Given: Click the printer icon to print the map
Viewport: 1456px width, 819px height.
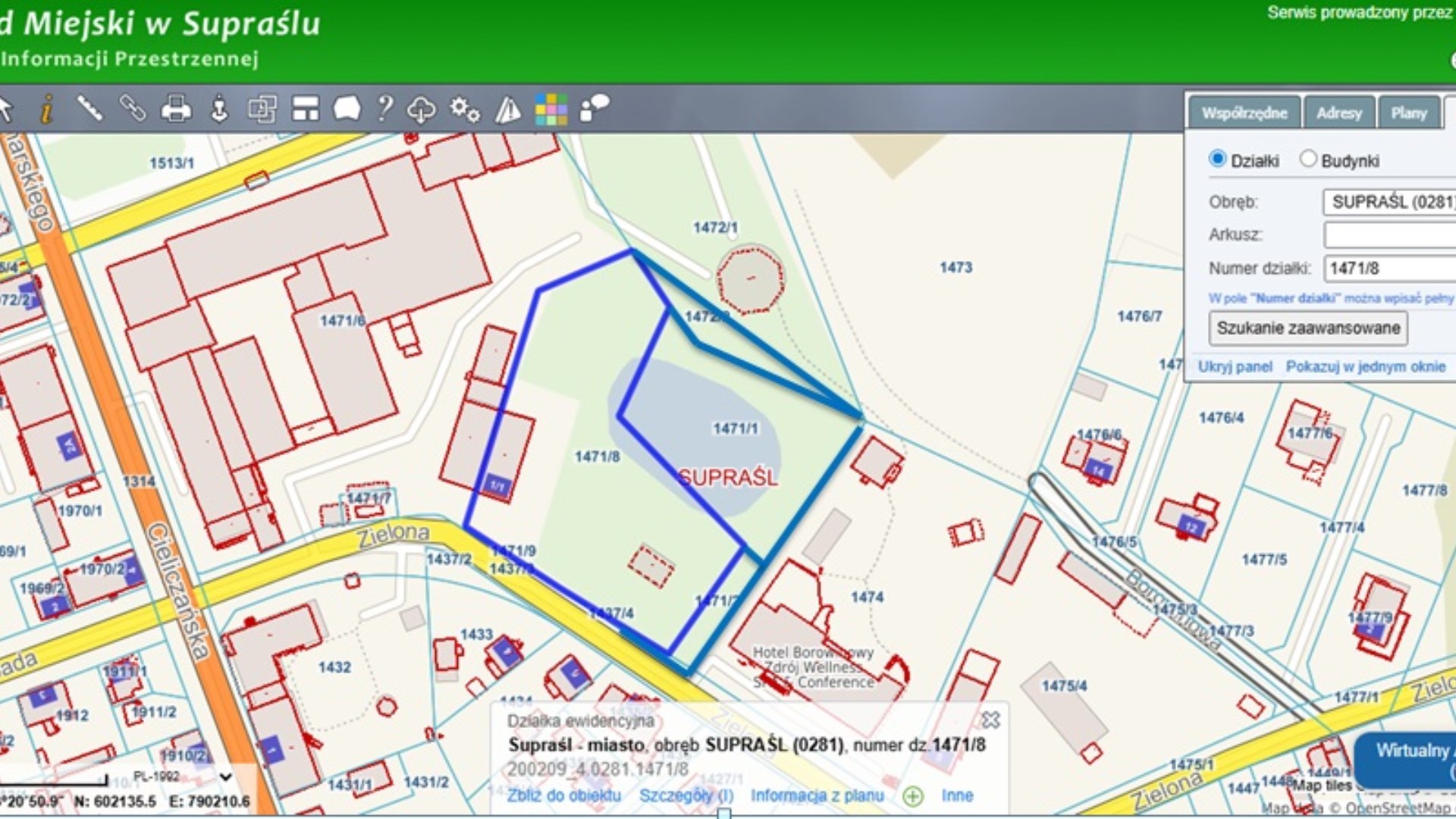Looking at the screenshot, I should [176, 109].
